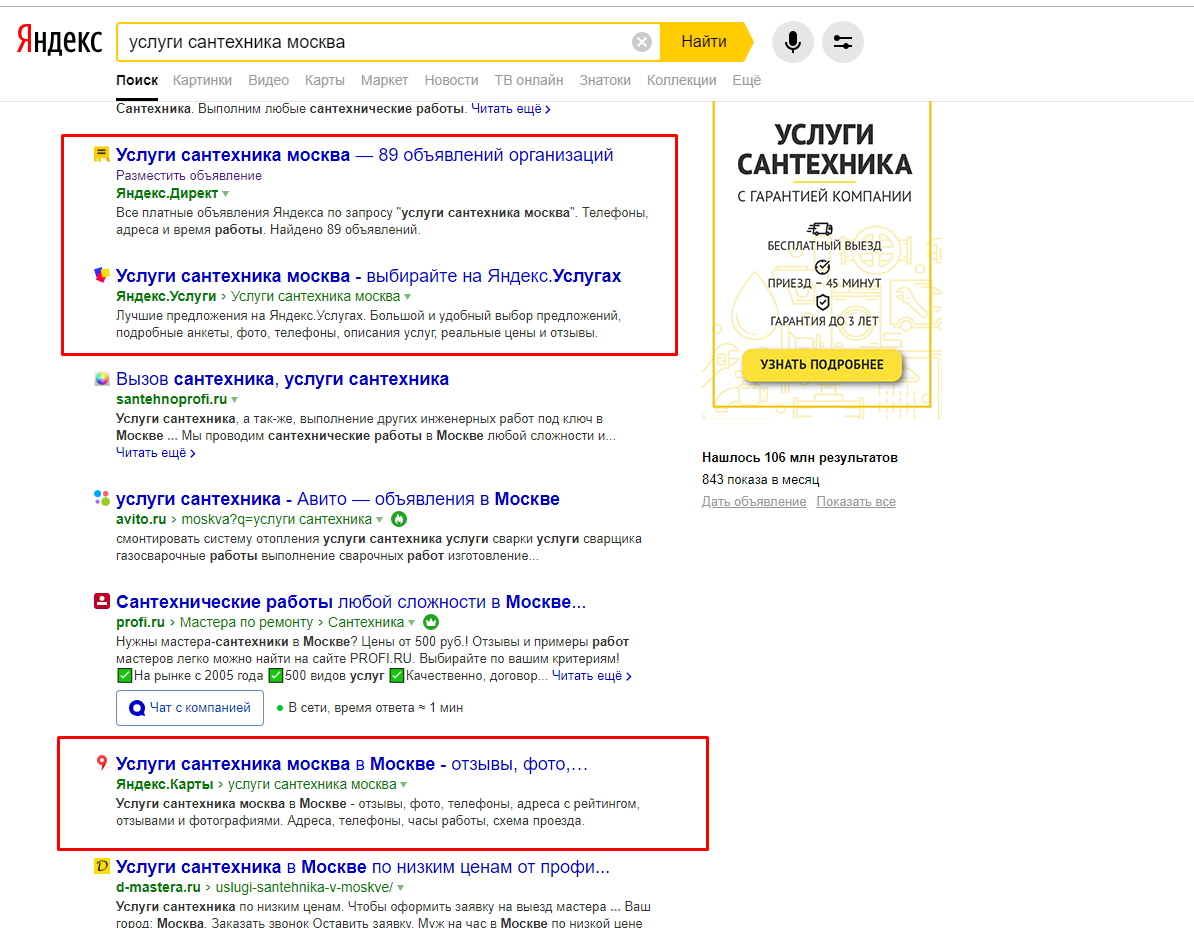
Task: Click the Яндекс.Услуги result favicon
Action: (101, 275)
